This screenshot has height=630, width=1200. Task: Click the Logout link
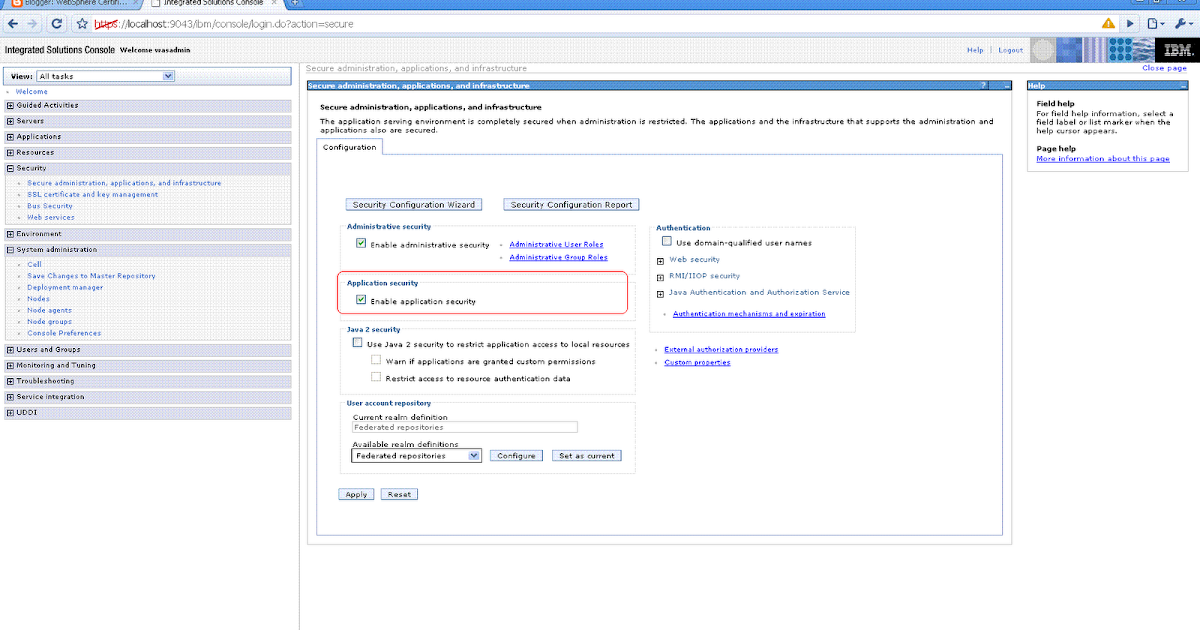tap(1010, 50)
